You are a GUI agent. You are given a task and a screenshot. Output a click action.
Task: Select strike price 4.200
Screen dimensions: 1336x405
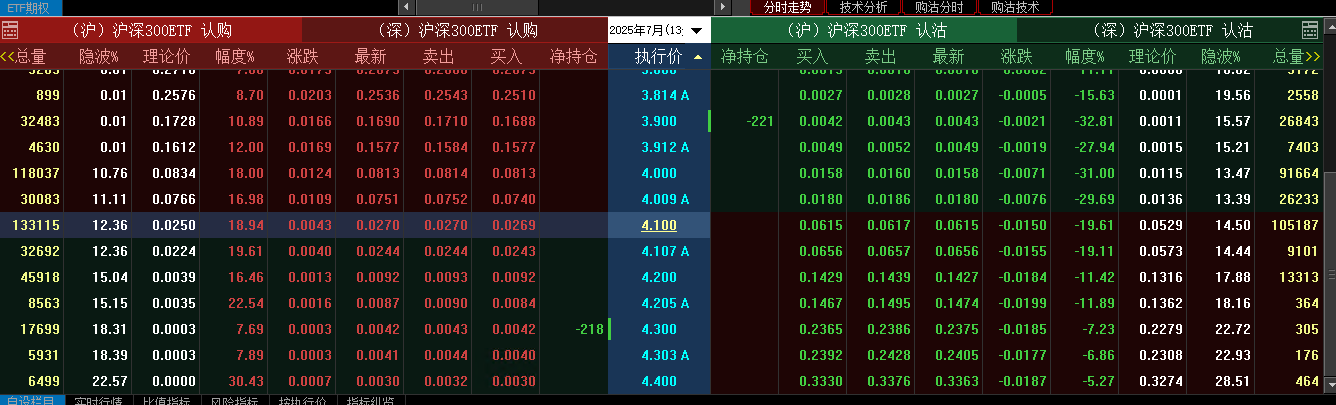659,277
